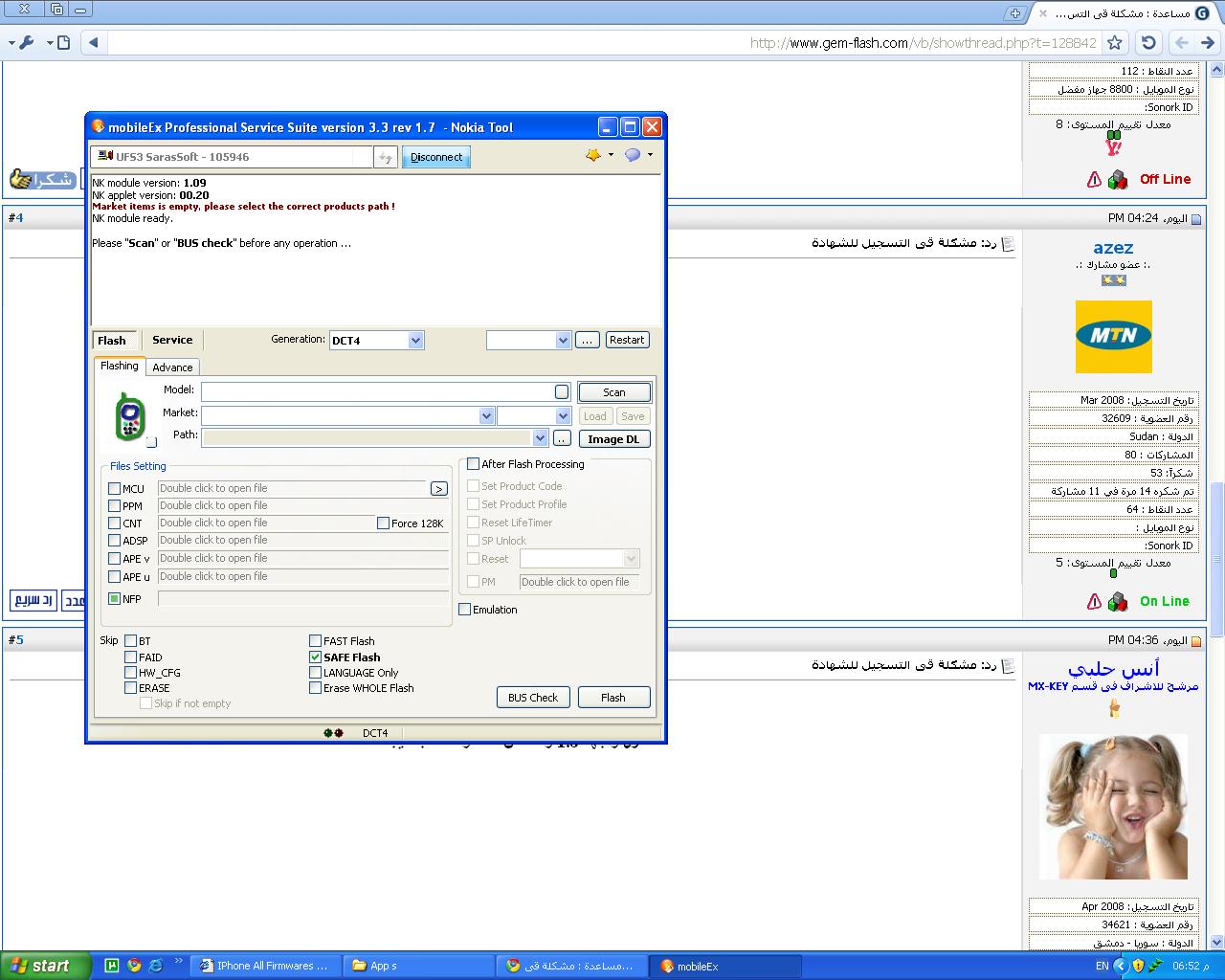1225x980 pixels.
Task: Enable the PPM file checkbox
Action: click(x=115, y=506)
